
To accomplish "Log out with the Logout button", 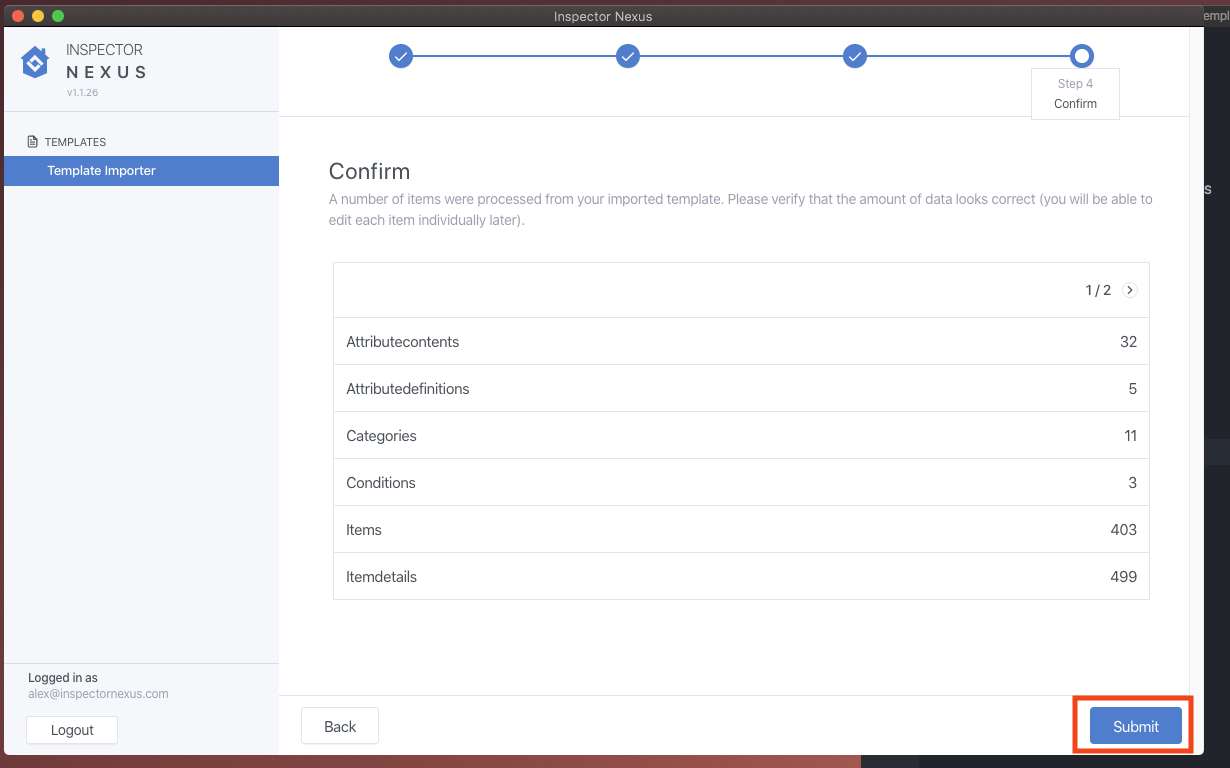I will tap(72, 730).
